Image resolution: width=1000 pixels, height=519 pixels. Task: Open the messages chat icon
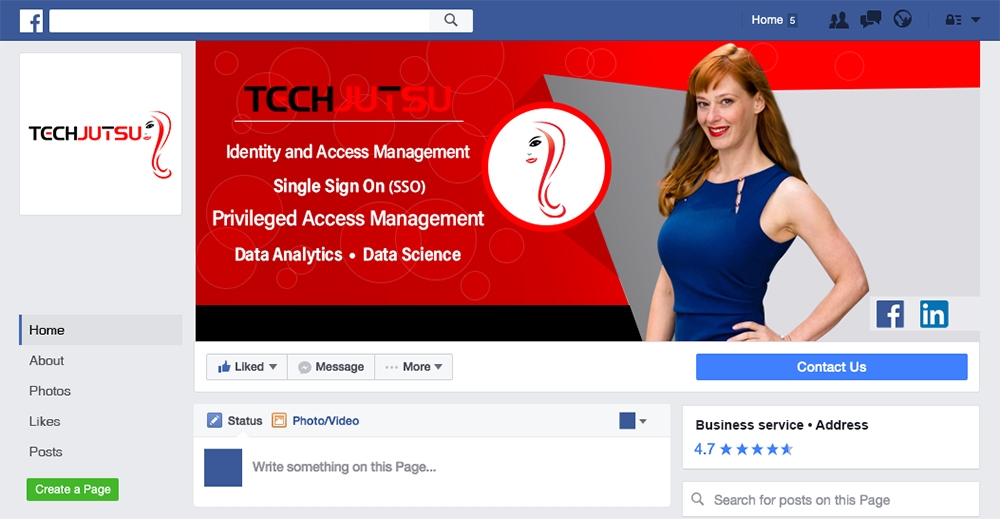pos(870,20)
